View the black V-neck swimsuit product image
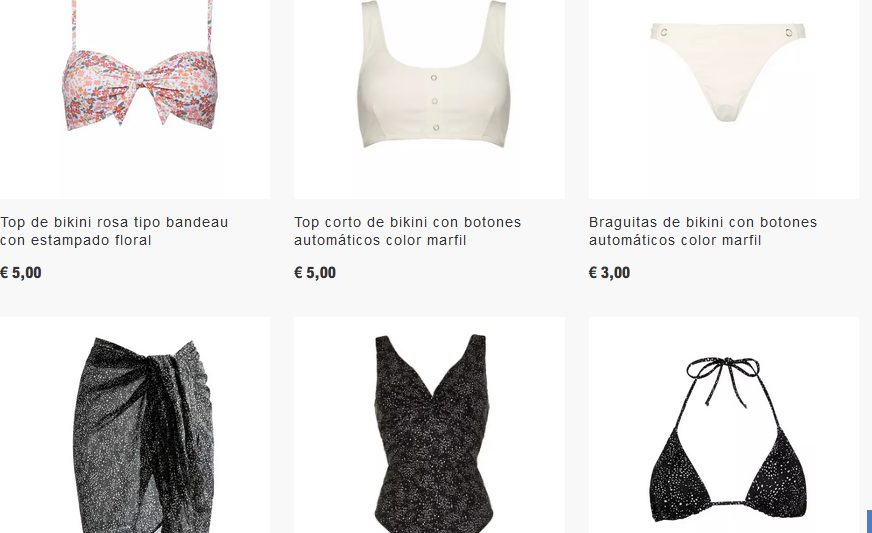The width and height of the screenshot is (872, 533). 429,425
